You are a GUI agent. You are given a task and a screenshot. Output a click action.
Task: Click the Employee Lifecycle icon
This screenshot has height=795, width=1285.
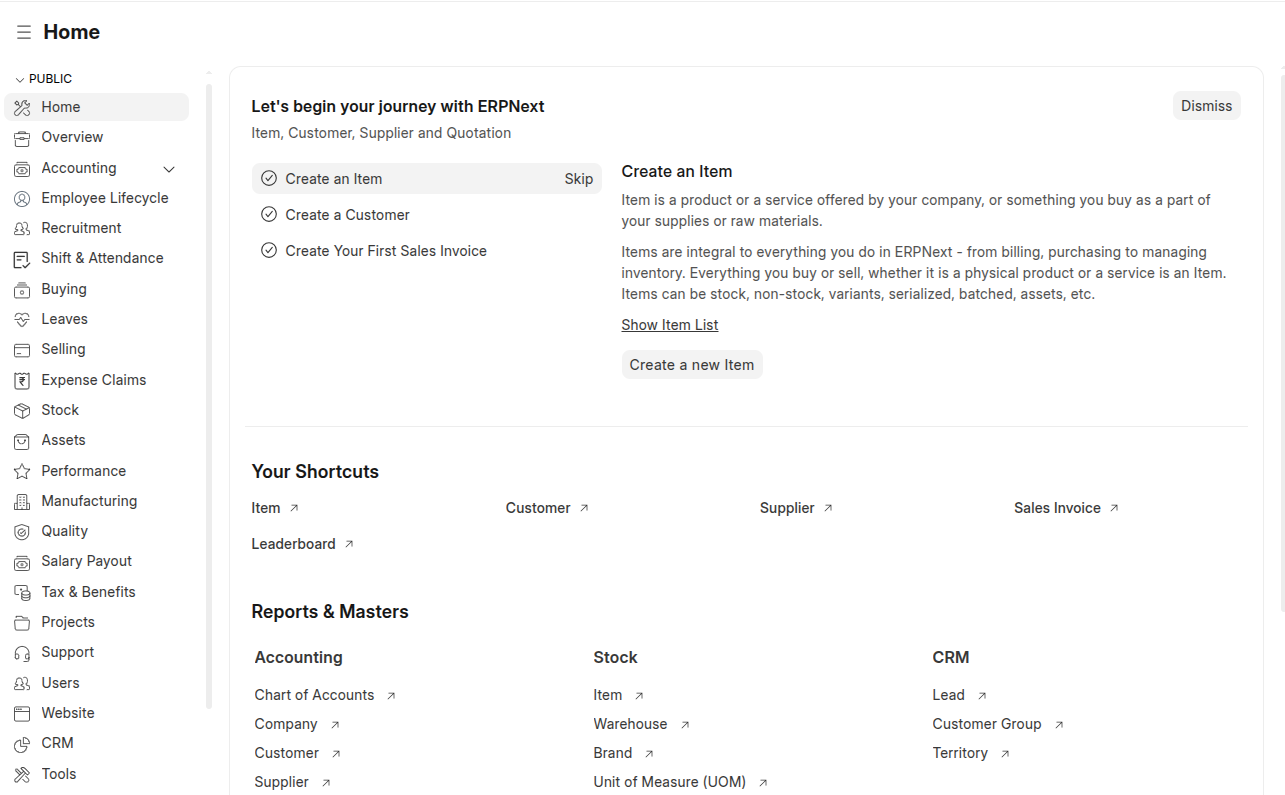(22, 198)
